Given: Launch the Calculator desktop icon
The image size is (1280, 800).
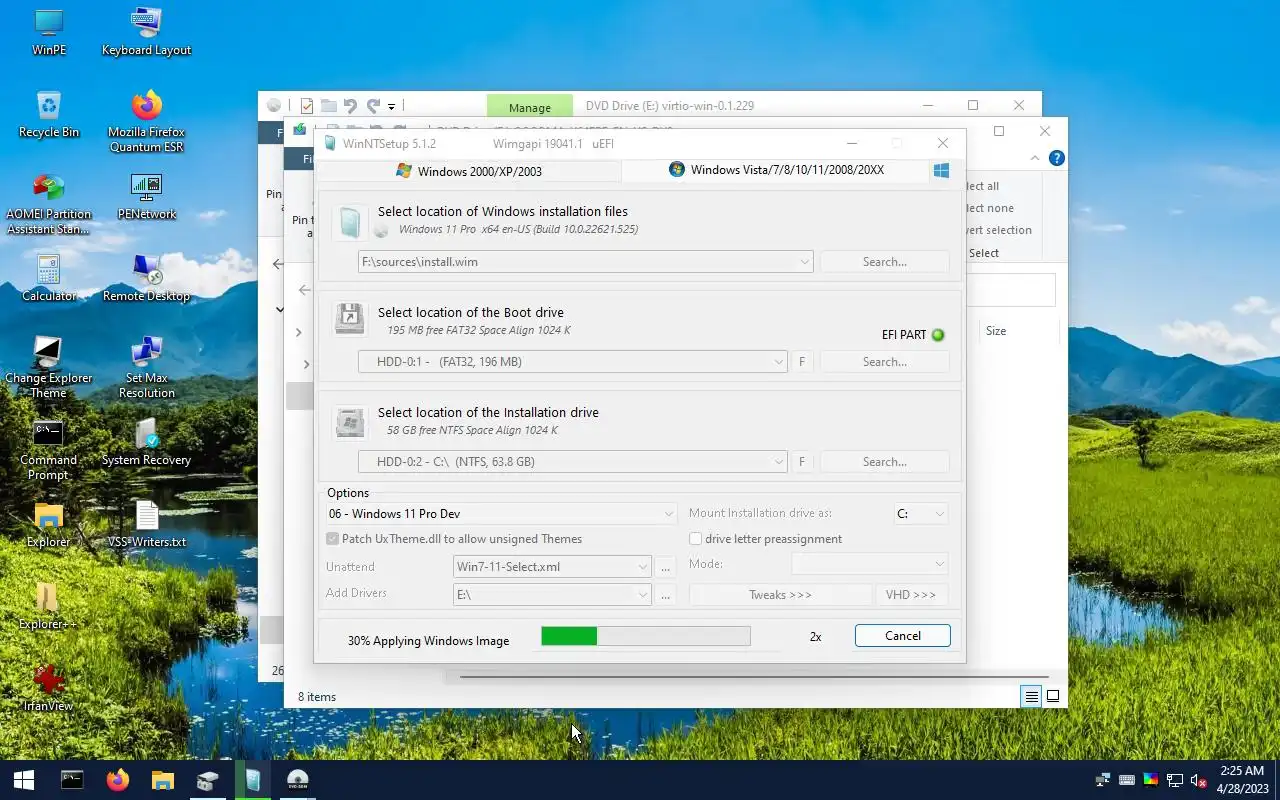Looking at the screenshot, I should [x=48, y=278].
